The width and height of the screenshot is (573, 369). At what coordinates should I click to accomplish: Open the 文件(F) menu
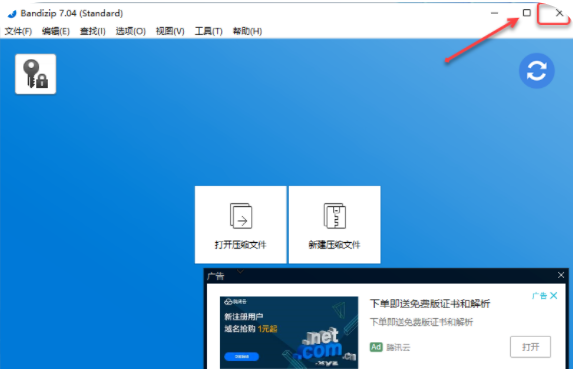(x=18, y=31)
